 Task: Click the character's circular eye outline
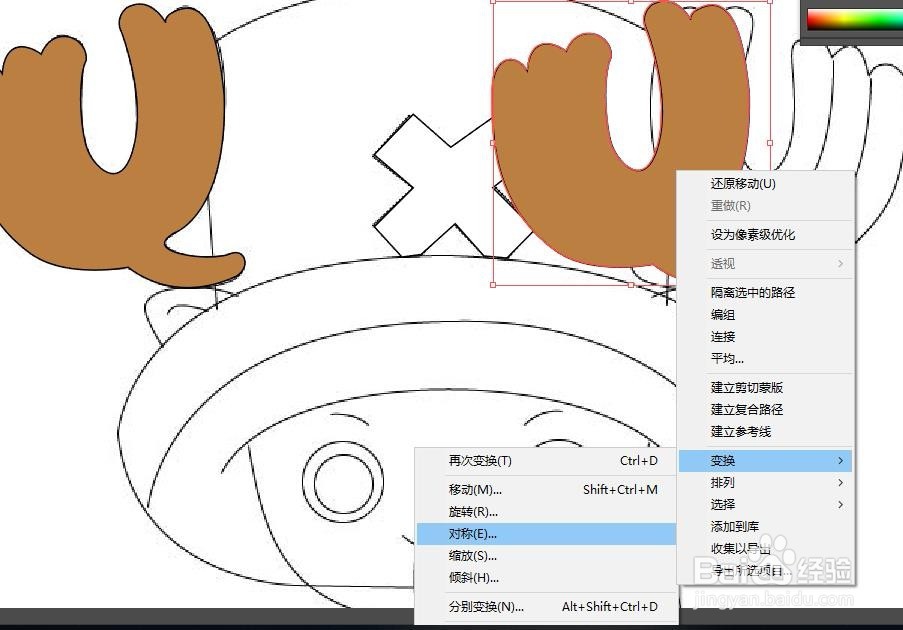[x=343, y=481]
